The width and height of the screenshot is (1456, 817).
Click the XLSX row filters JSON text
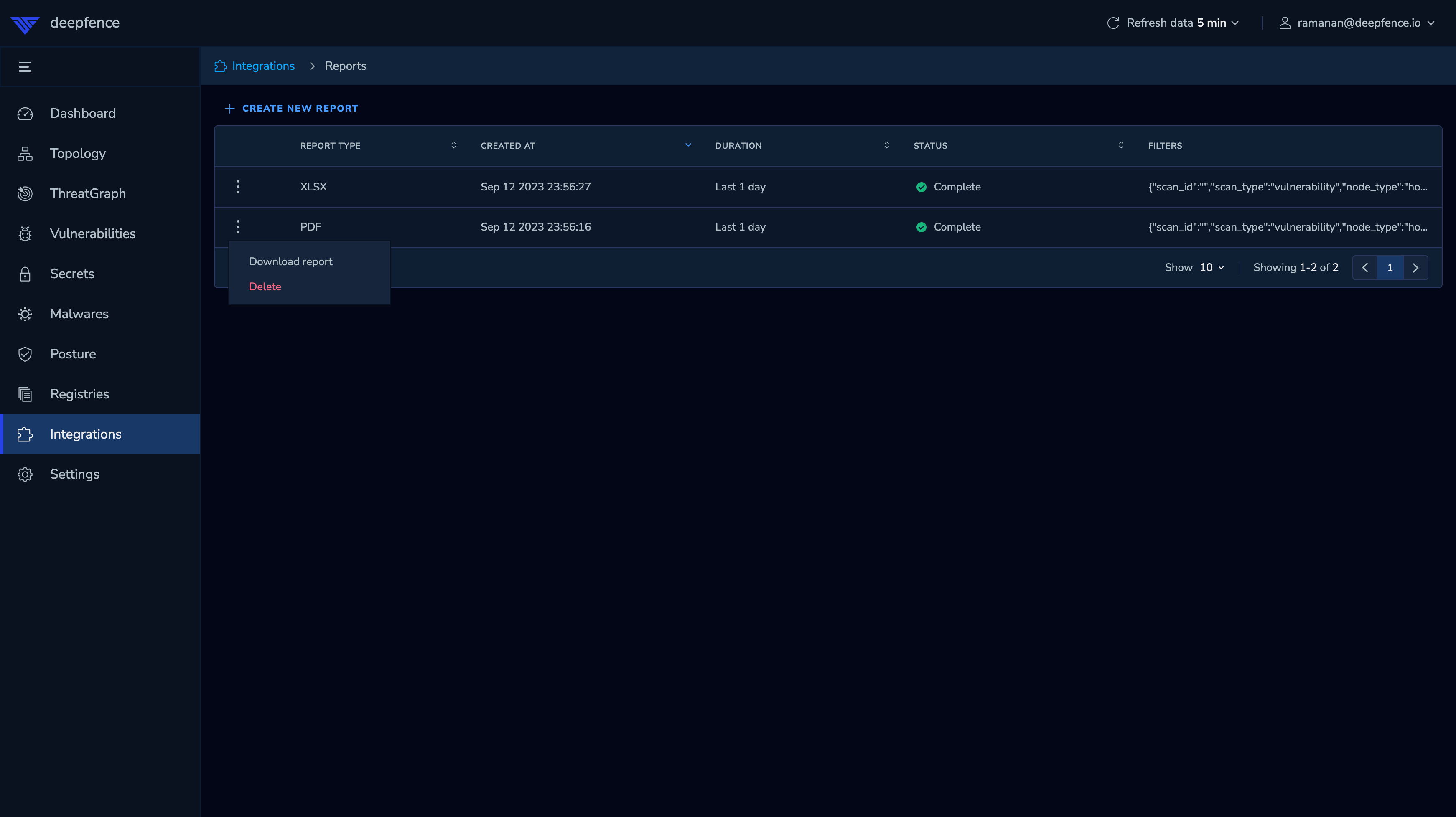pyautogui.click(x=1288, y=187)
